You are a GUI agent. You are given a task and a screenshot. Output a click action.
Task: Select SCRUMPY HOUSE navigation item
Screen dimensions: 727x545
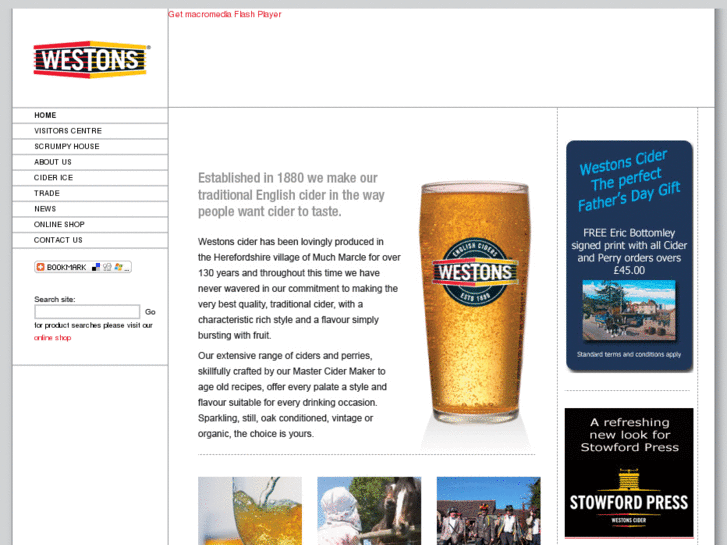[67, 146]
